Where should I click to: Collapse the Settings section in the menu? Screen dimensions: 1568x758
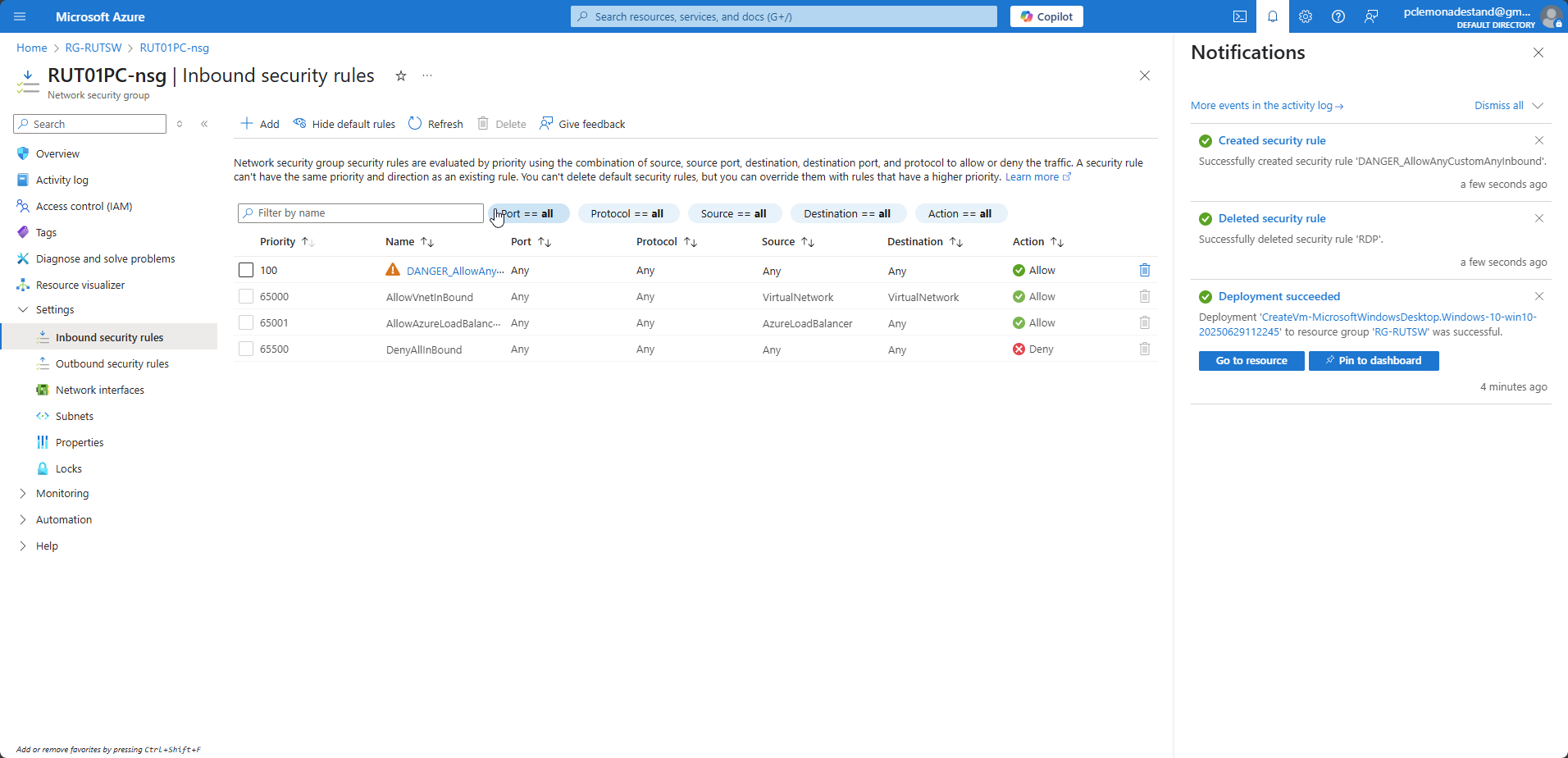23,309
